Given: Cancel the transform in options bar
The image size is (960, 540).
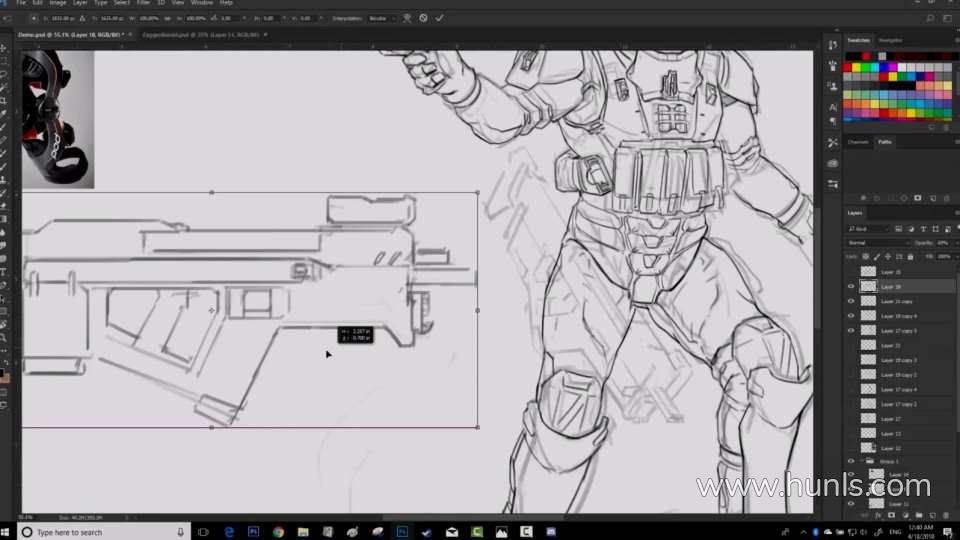Looking at the screenshot, I should (423, 18).
